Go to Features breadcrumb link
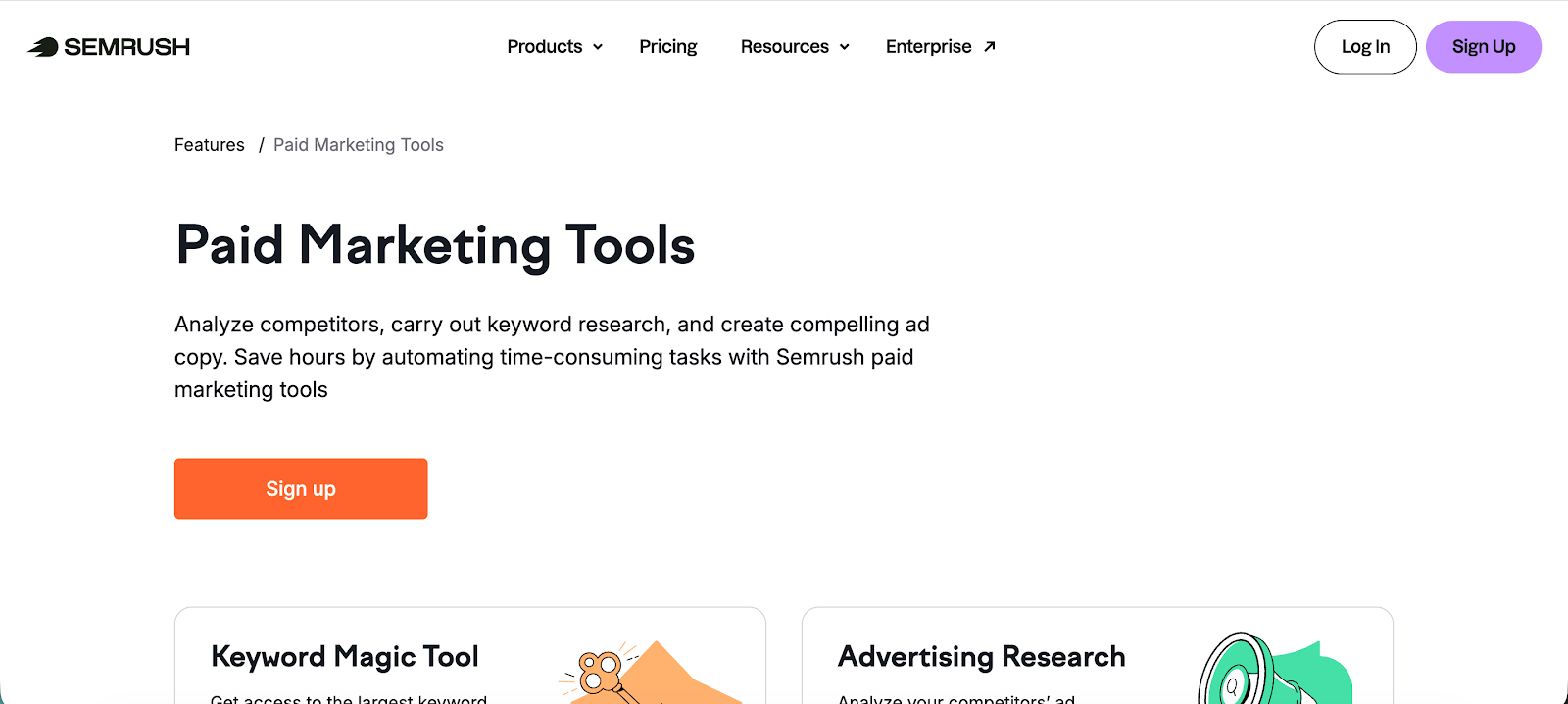The width and height of the screenshot is (1568, 704). click(210, 145)
